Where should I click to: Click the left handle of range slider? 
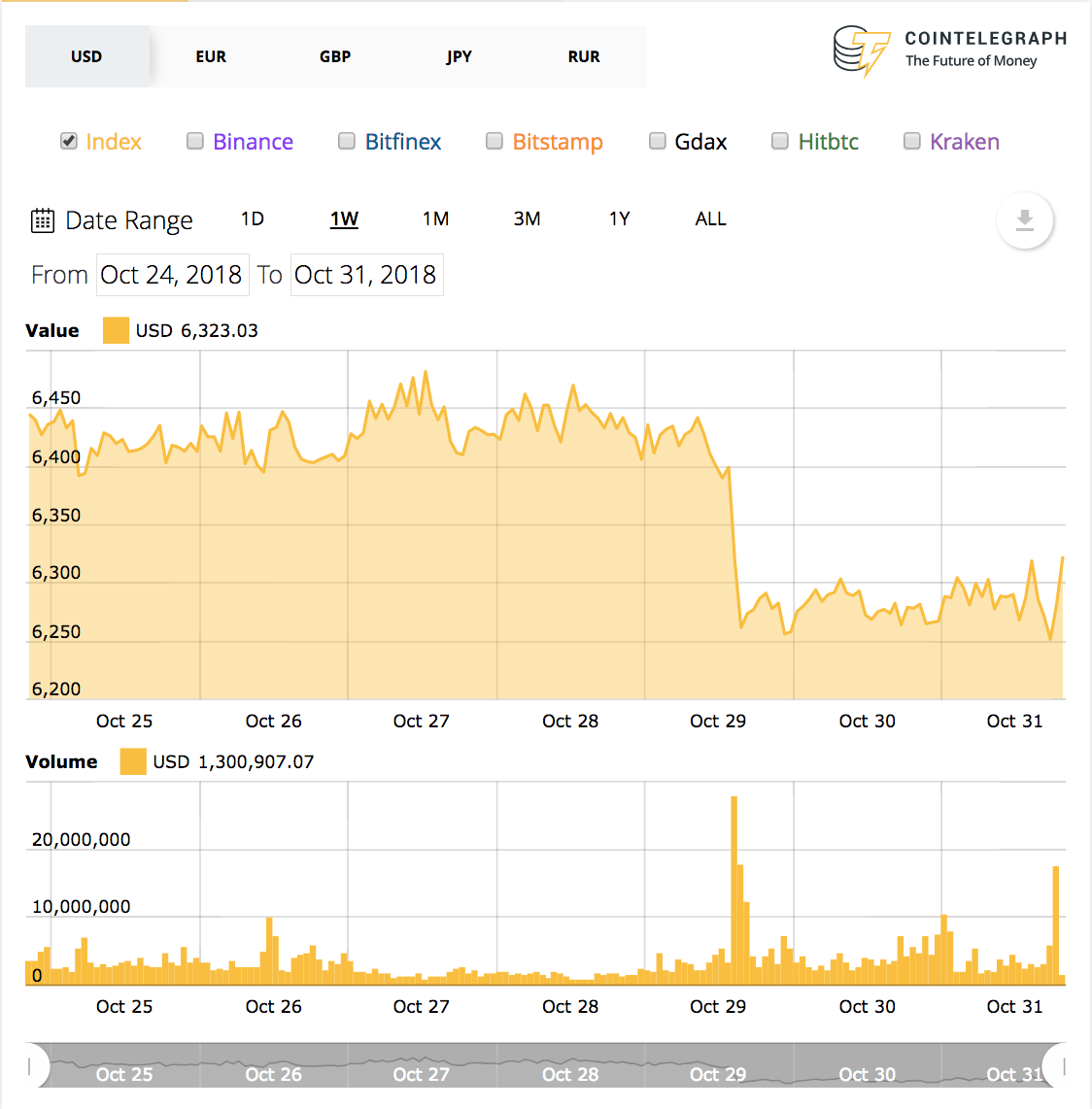tap(34, 1065)
